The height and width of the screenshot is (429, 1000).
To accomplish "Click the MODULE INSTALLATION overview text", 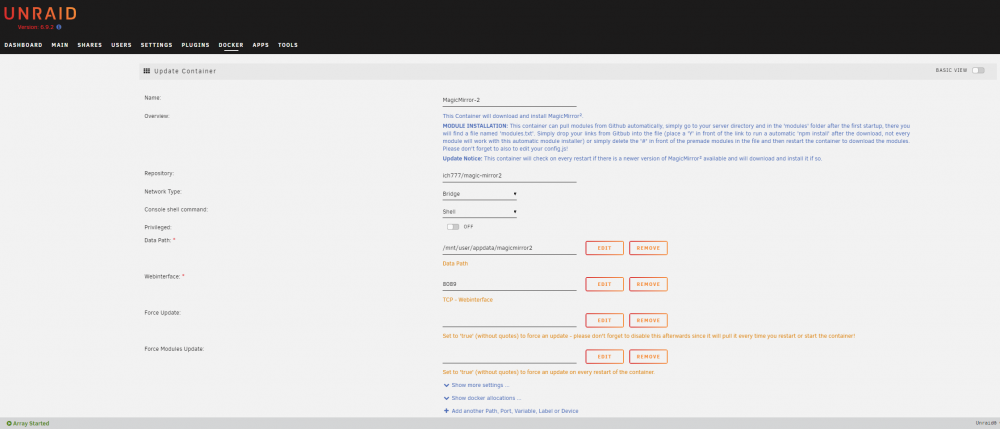I will [x=677, y=137].
